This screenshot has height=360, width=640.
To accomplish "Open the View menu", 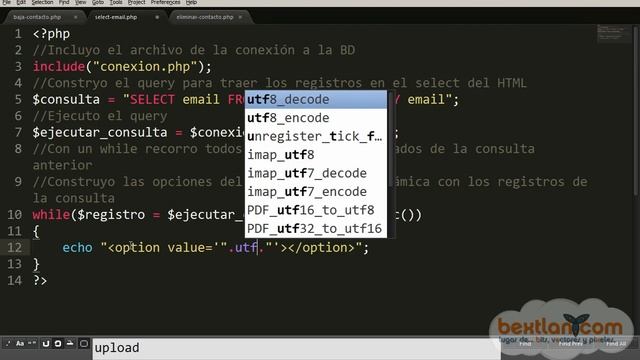I will pos(81,2).
